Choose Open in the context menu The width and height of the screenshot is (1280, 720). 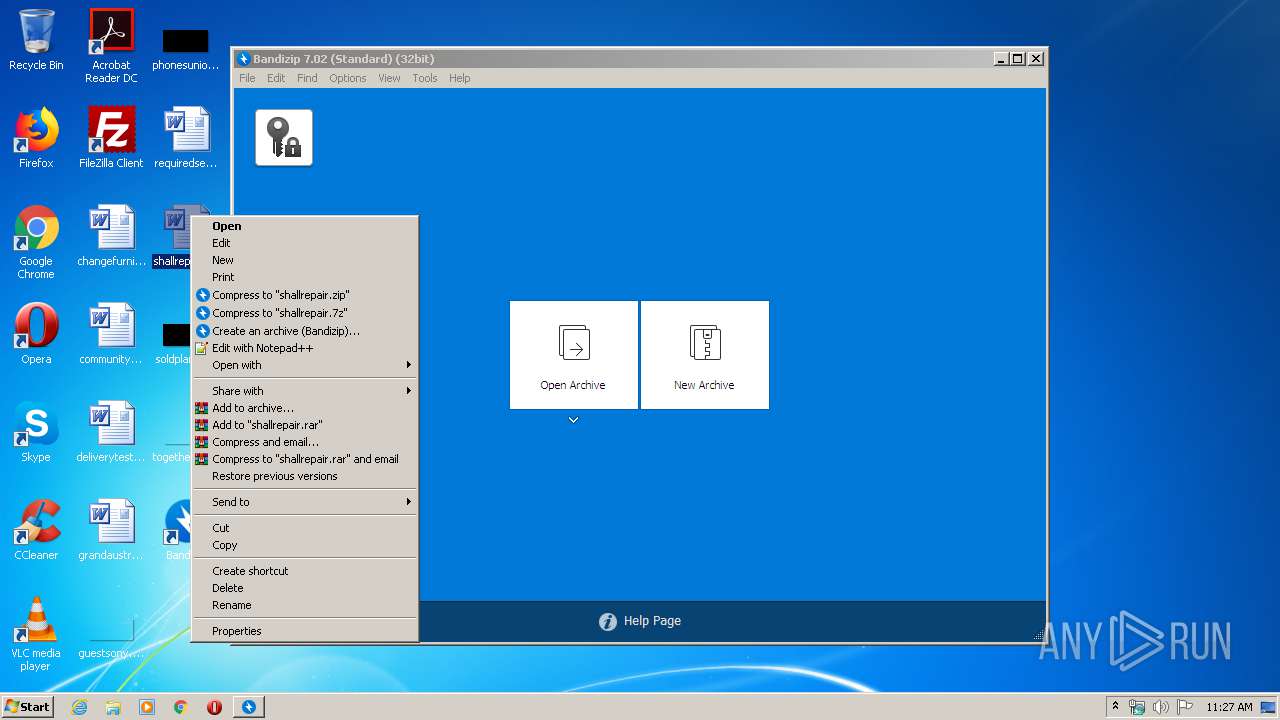pos(305,226)
